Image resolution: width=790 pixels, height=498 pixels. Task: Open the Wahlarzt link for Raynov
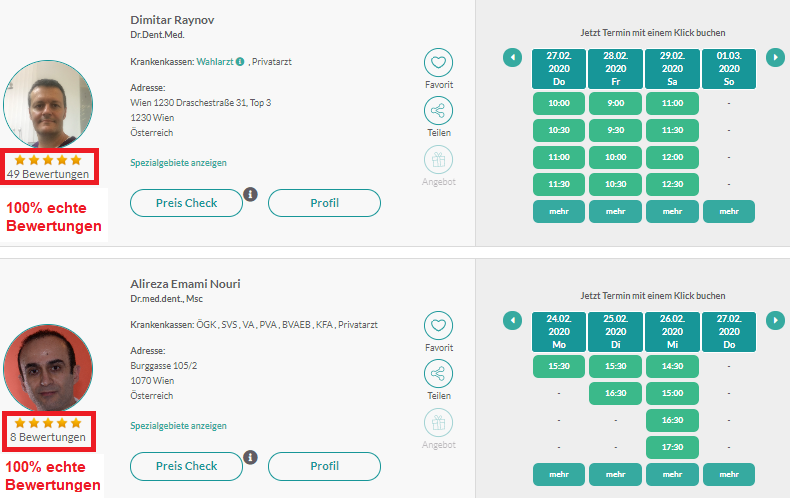point(215,61)
